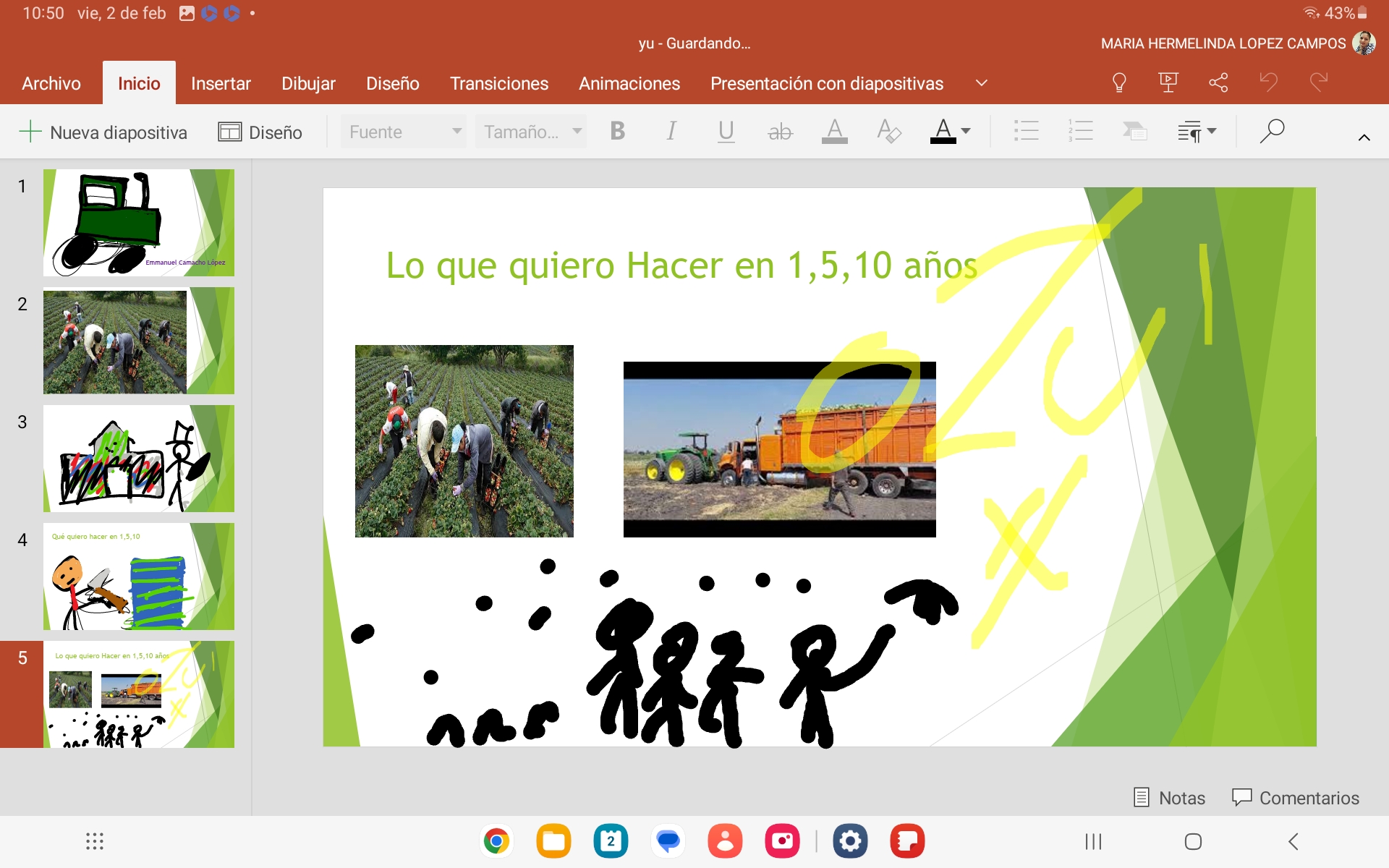Toggle bold formatting

coord(617,132)
